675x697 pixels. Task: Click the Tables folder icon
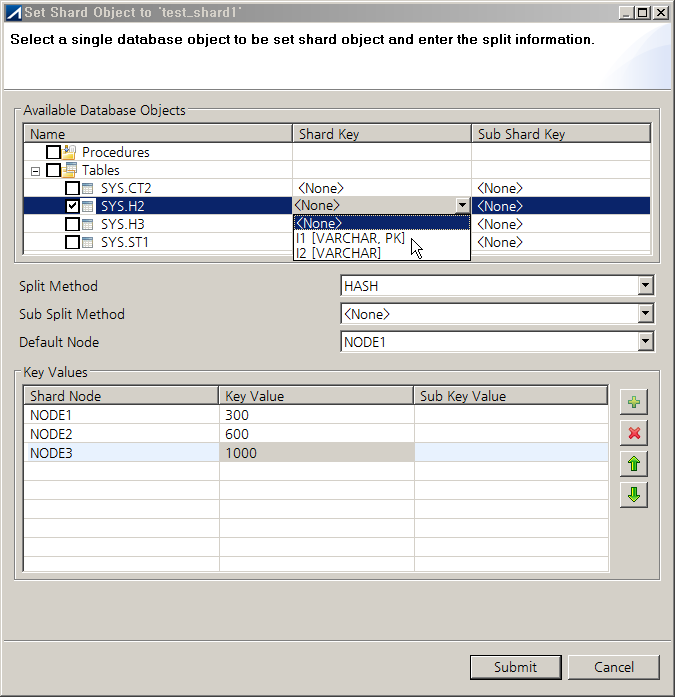coord(69,171)
